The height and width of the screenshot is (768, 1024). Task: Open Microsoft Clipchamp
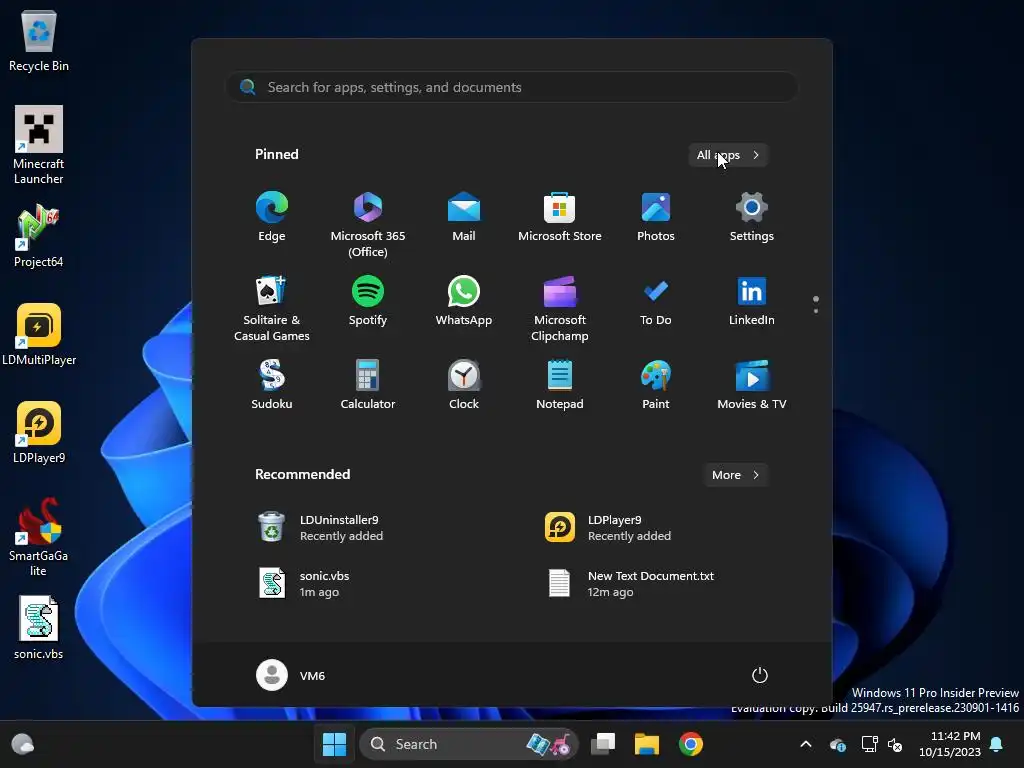[560, 309]
